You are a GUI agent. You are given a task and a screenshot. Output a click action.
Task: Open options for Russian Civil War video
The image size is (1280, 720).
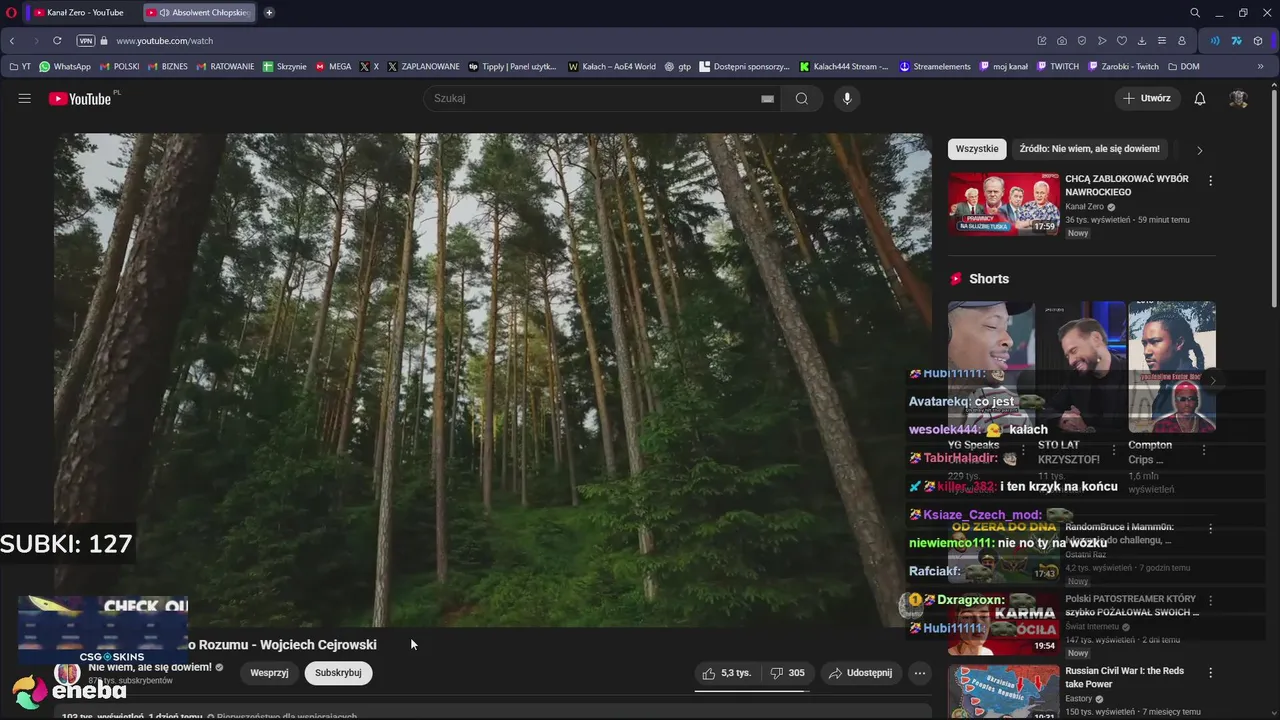(x=1210, y=673)
